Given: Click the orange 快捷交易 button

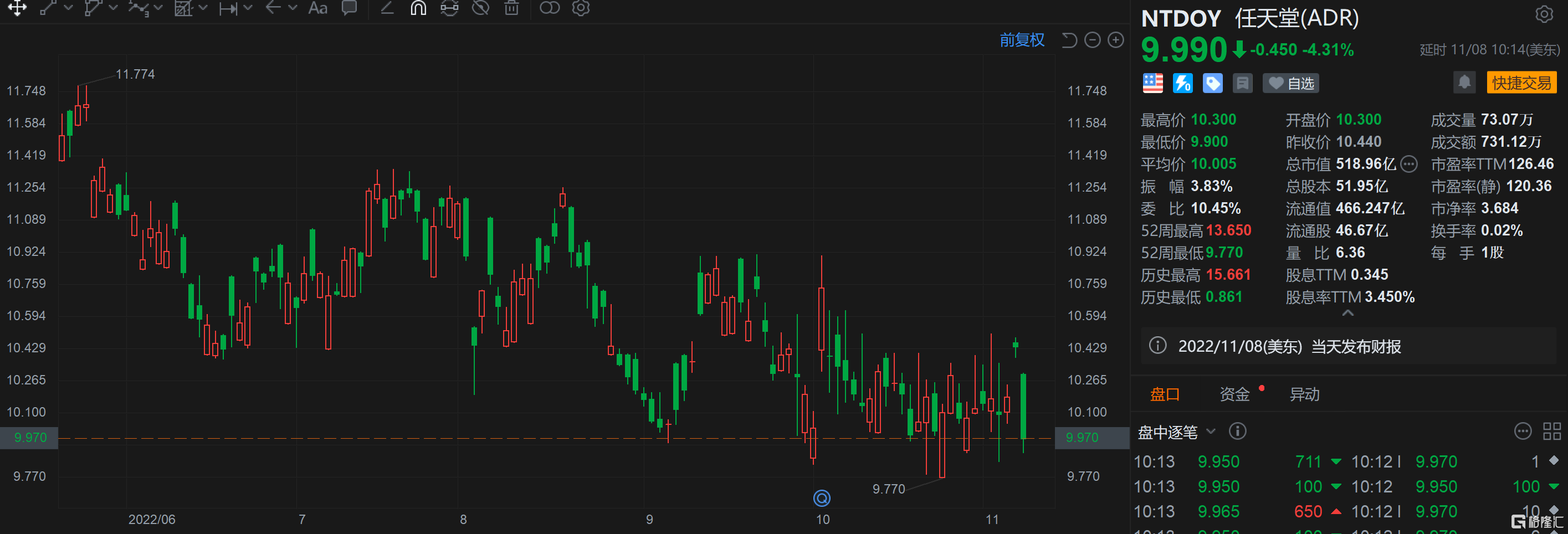Looking at the screenshot, I should pyautogui.click(x=1522, y=83).
